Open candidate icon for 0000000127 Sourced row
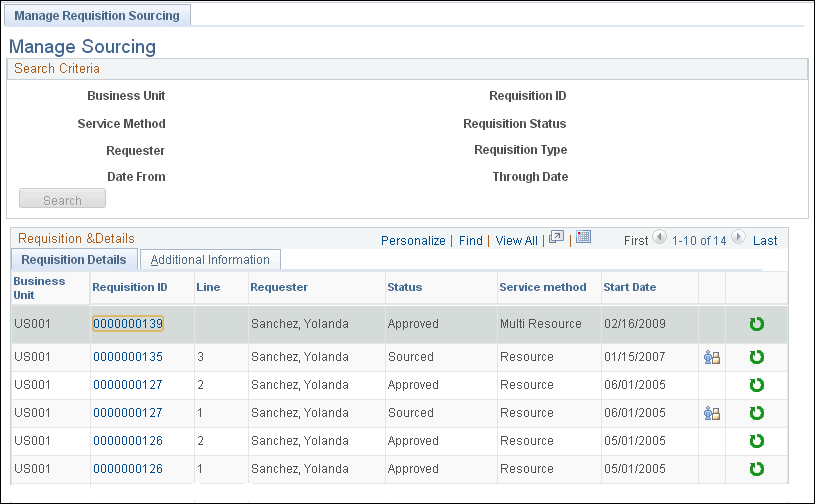 click(x=712, y=414)
